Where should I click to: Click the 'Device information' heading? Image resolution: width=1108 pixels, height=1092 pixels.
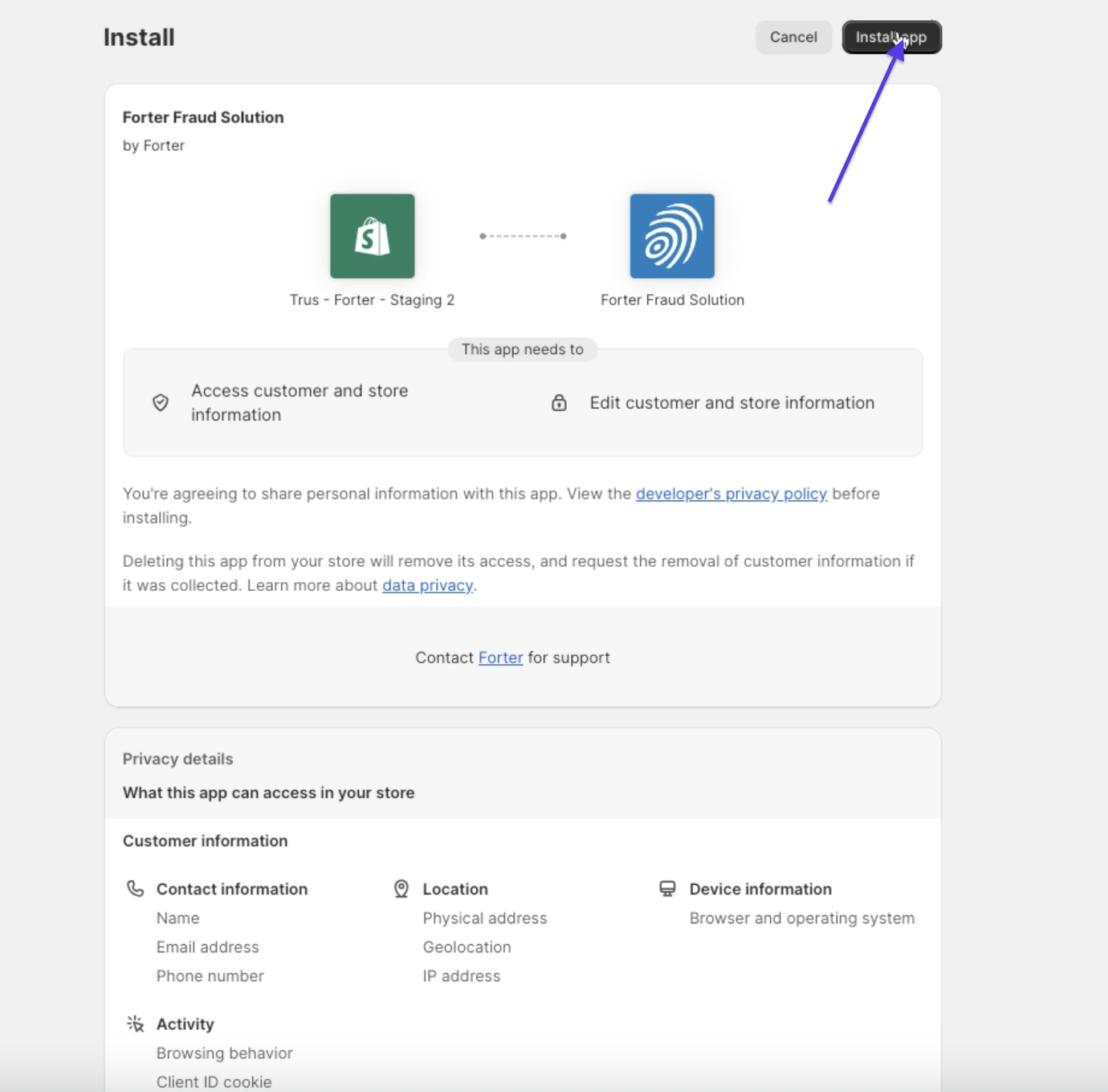(760, 889)
